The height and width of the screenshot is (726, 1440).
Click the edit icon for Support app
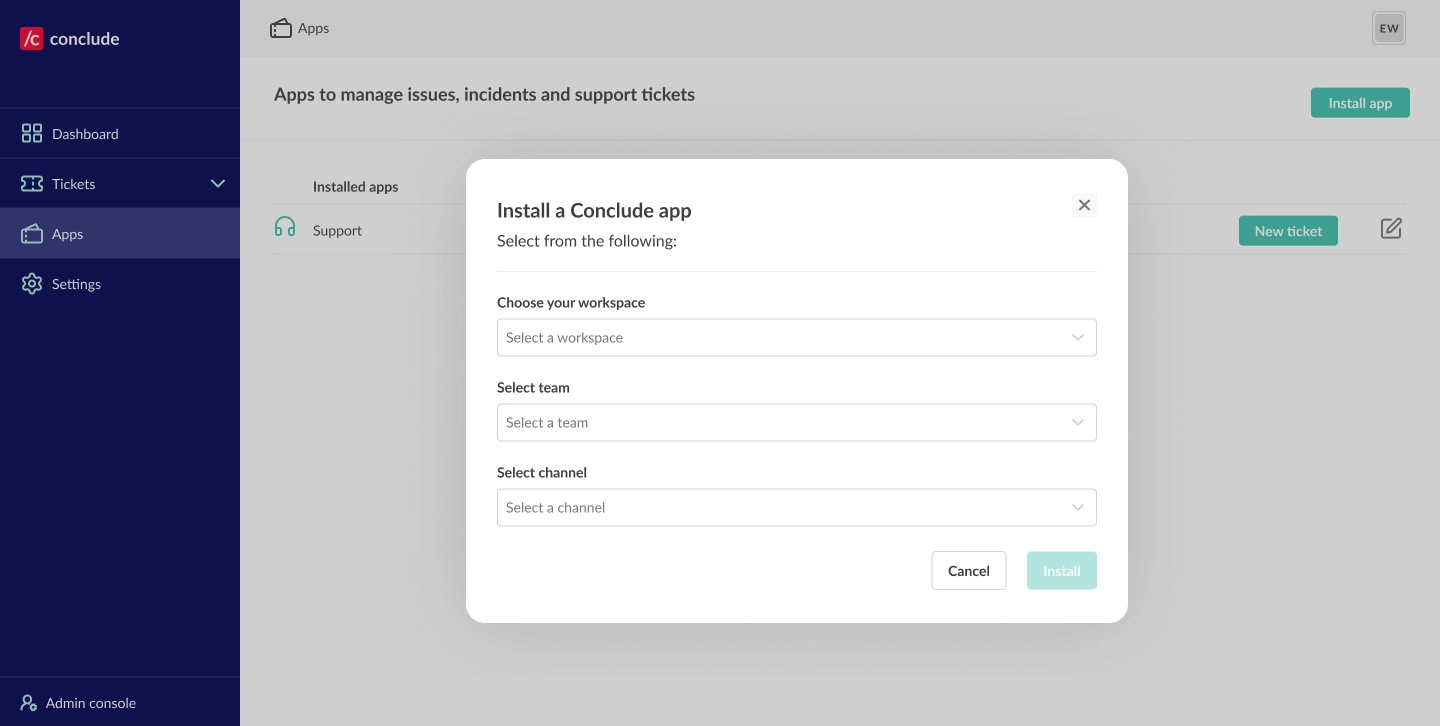click(x=1391, y=229)
